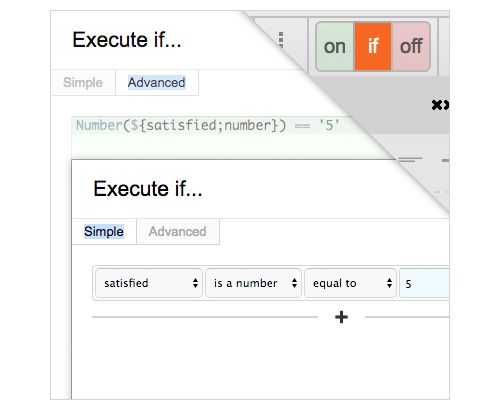Set the toggle to off
This screenshot has width=500, height=419.
click(411, 46)
